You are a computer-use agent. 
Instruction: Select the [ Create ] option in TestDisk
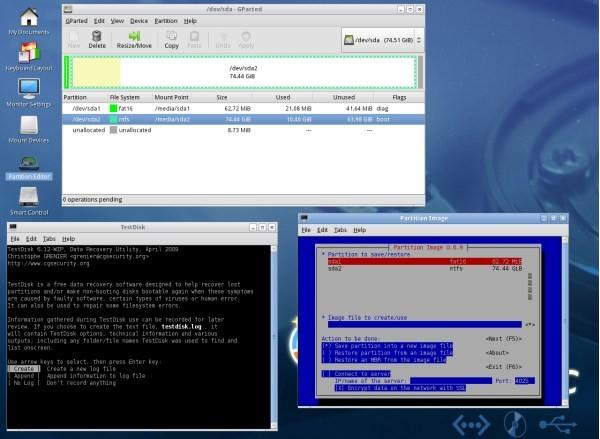point(24,369)
